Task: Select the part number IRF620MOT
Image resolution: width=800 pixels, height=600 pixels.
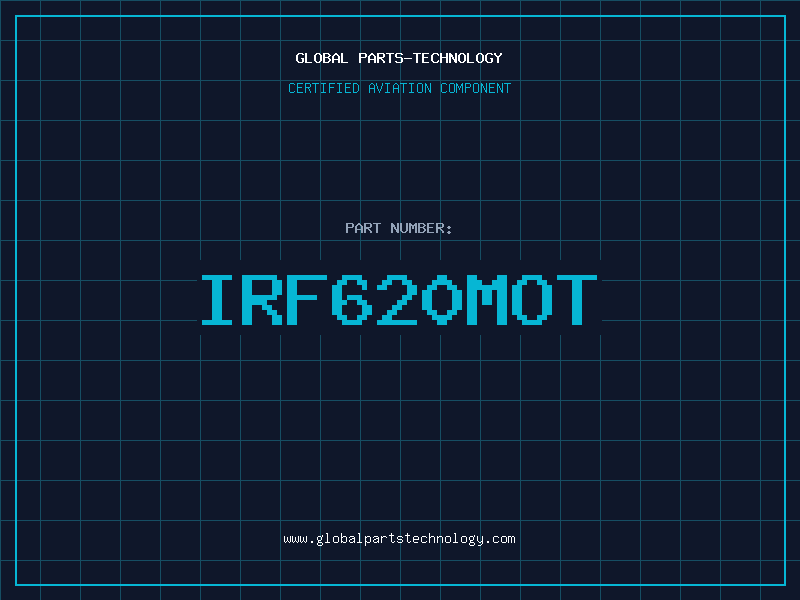Action: (399, 300)
